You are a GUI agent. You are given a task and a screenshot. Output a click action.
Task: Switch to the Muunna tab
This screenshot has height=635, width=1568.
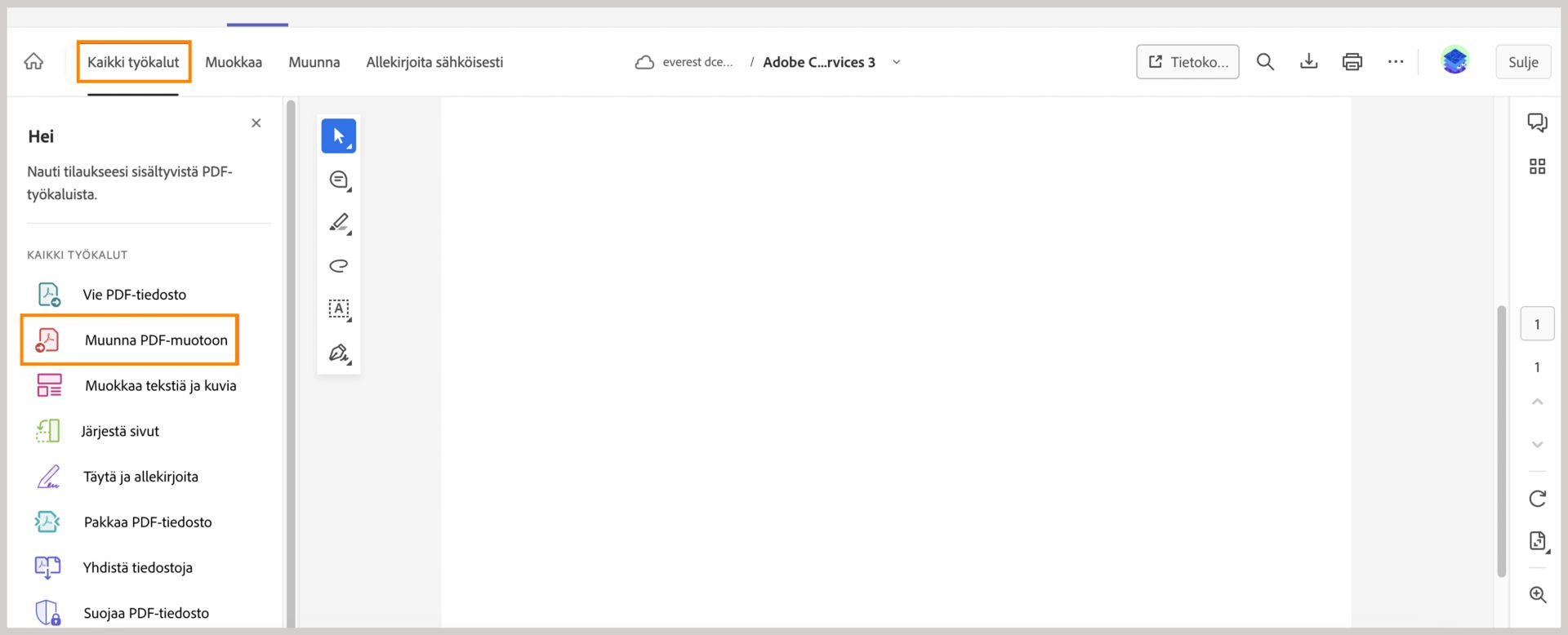coord(314,62)
